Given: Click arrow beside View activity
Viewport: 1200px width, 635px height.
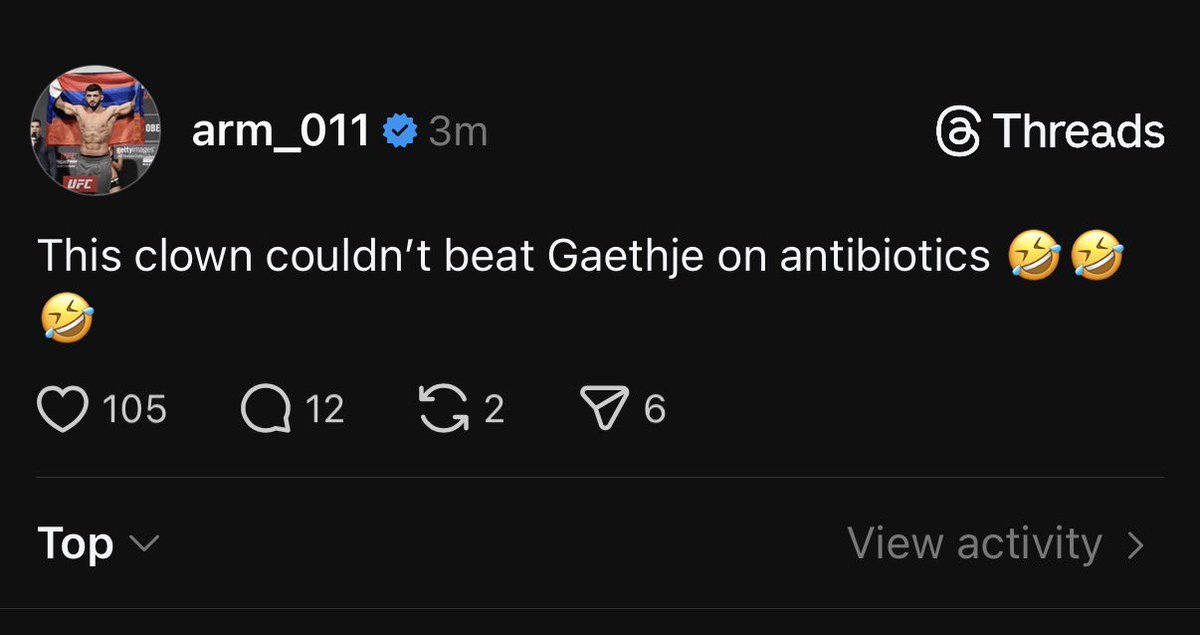Looking at the screenshot, I should [1134, 545].
